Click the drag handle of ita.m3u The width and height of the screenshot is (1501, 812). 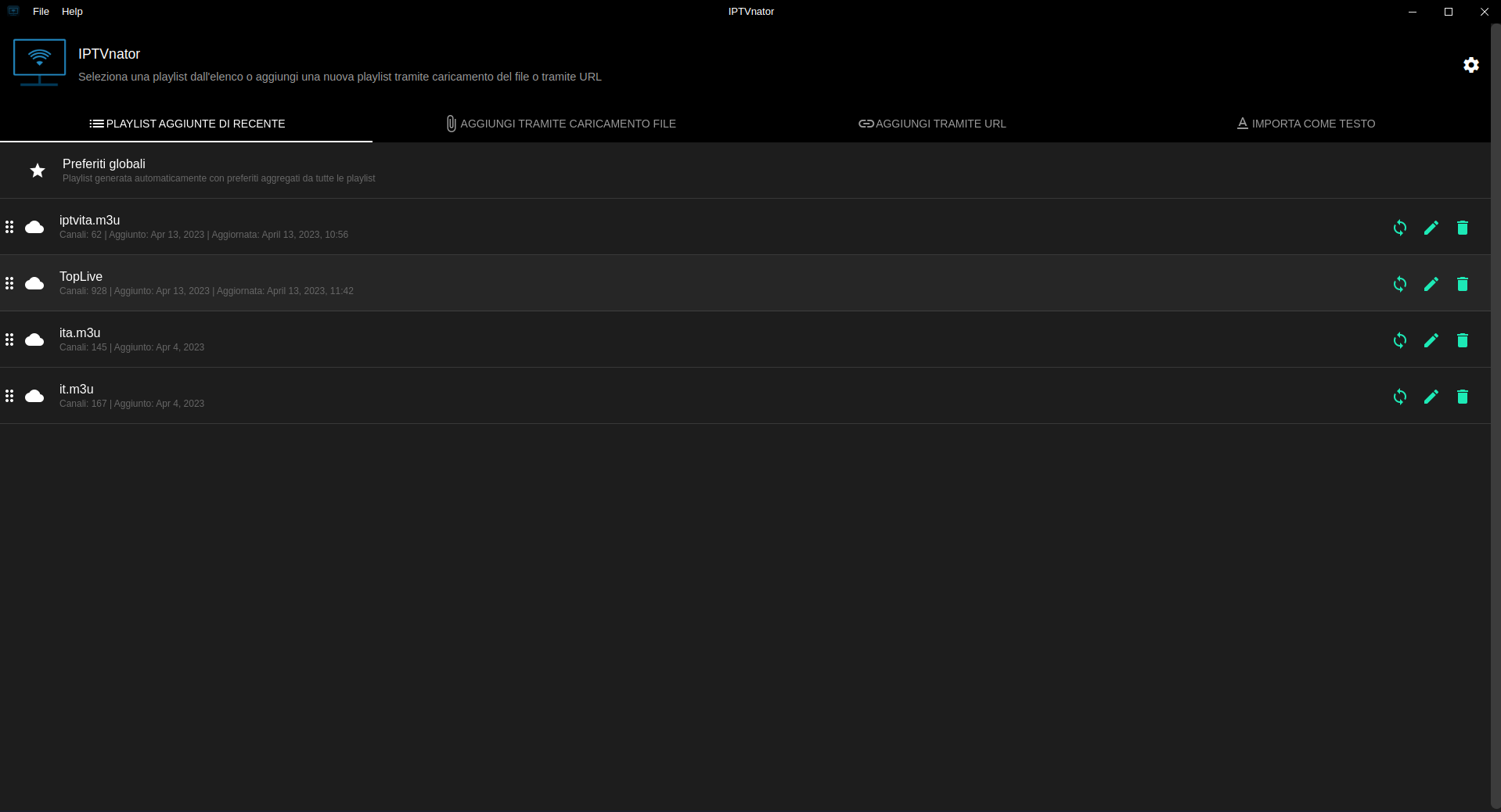pyautogui.click(x=9, y=340)
